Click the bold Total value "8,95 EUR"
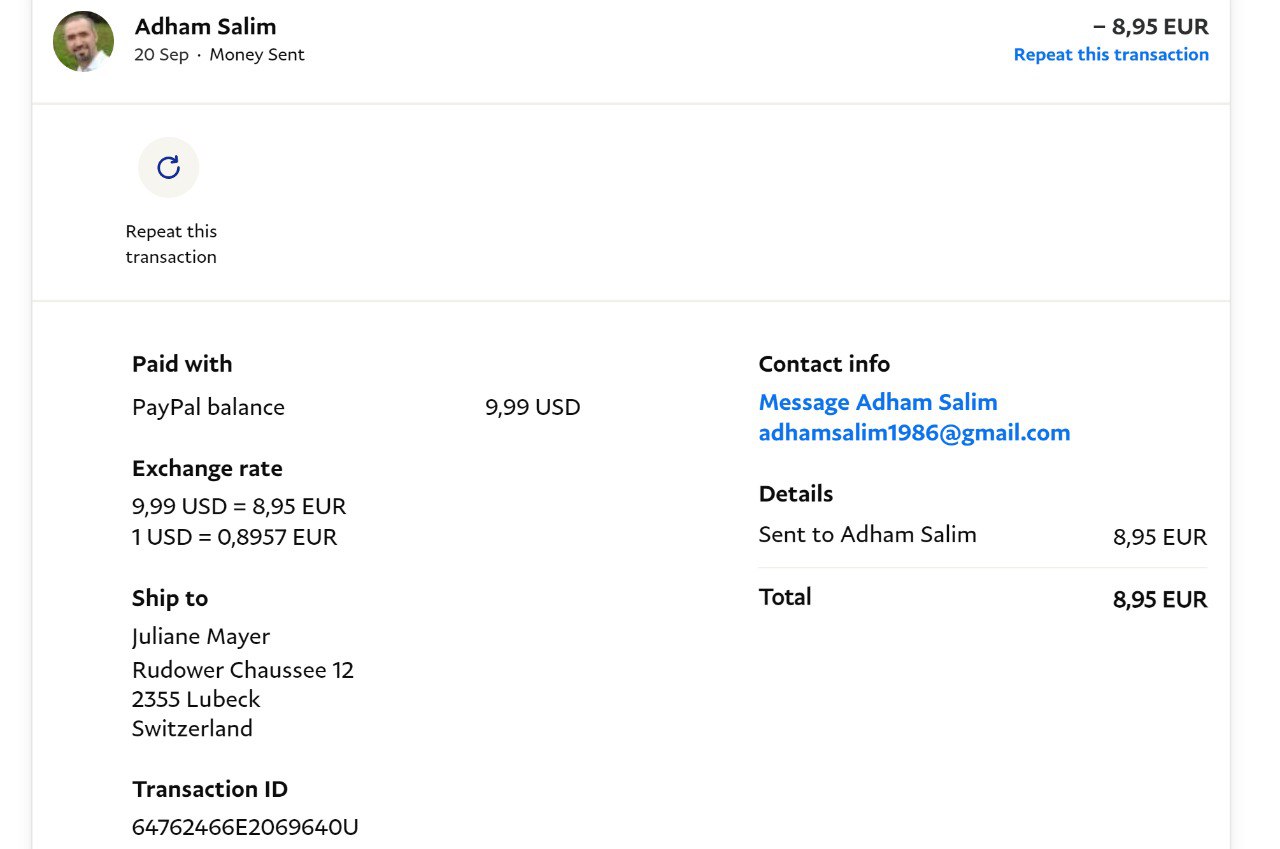The image size is (1280, 849). (1159, 599)
